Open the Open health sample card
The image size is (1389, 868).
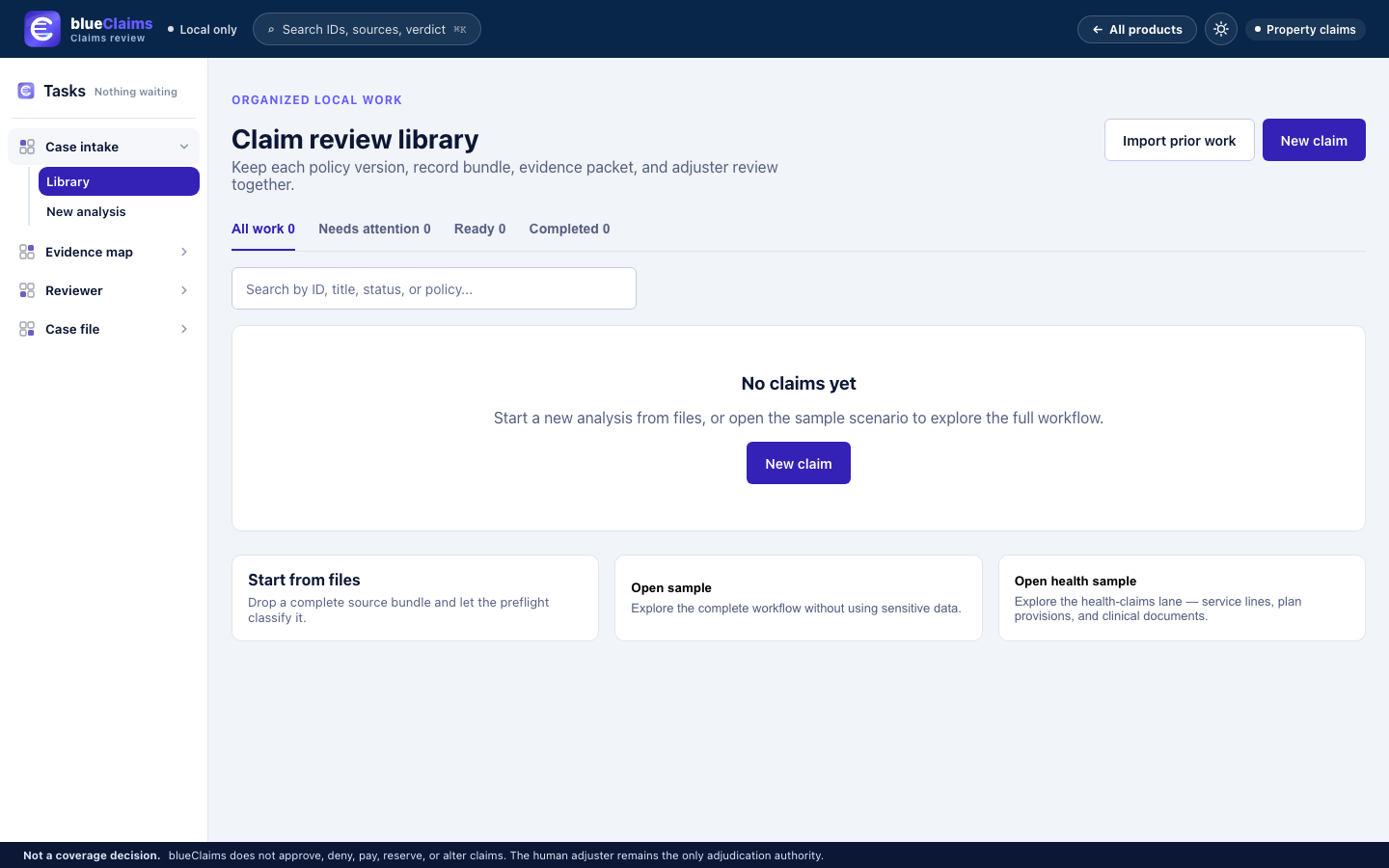(1182, 598)
